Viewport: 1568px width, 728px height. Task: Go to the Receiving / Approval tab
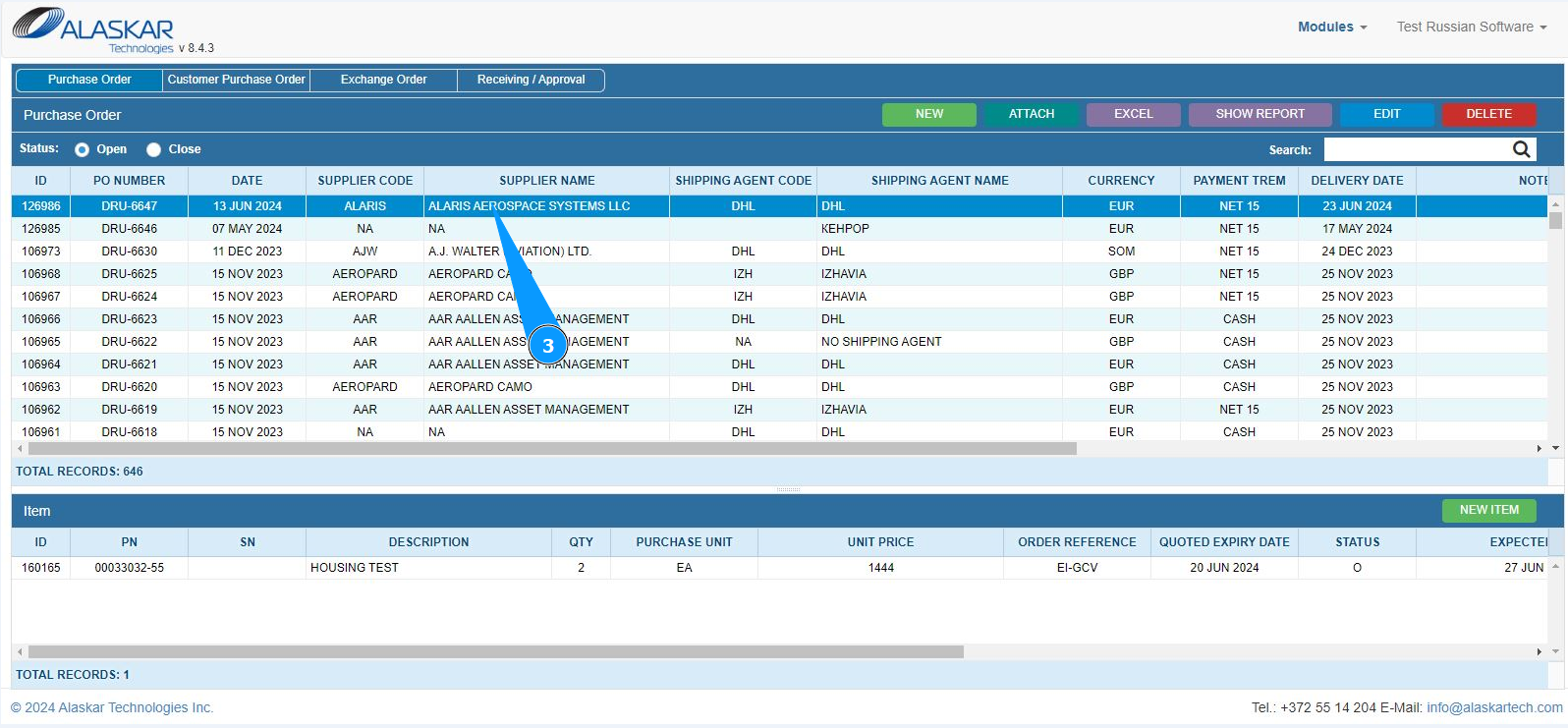[531, 80]
